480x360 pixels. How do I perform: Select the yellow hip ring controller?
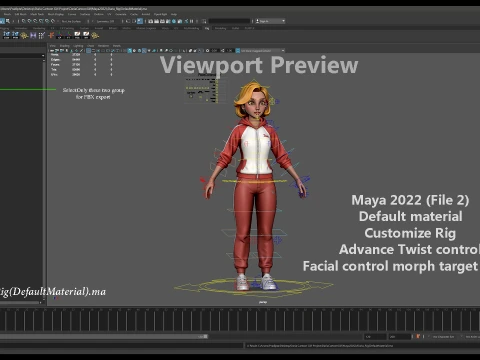[x=254, y=181]
